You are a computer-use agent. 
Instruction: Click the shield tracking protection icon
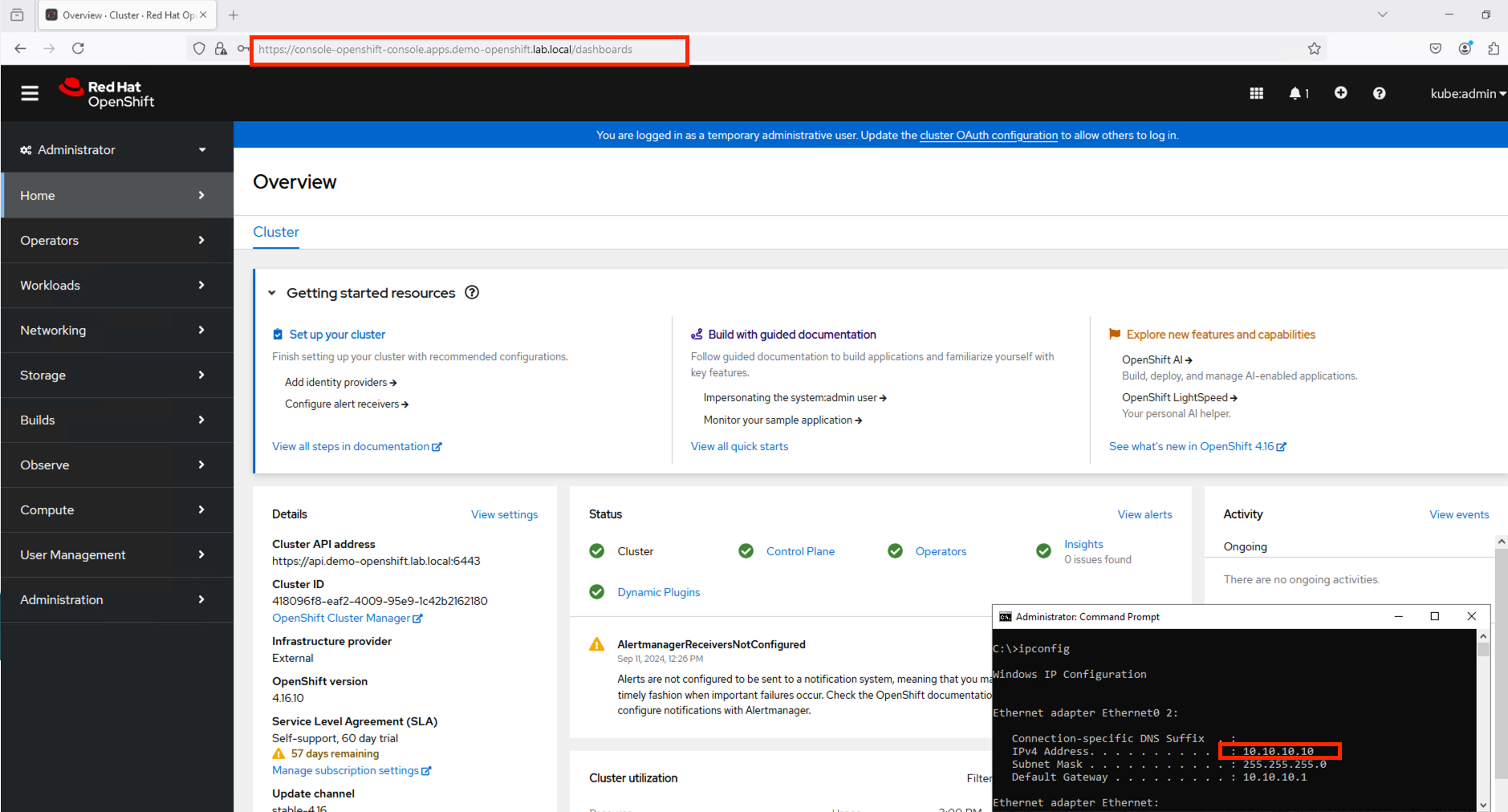click(x=199, y=49)
